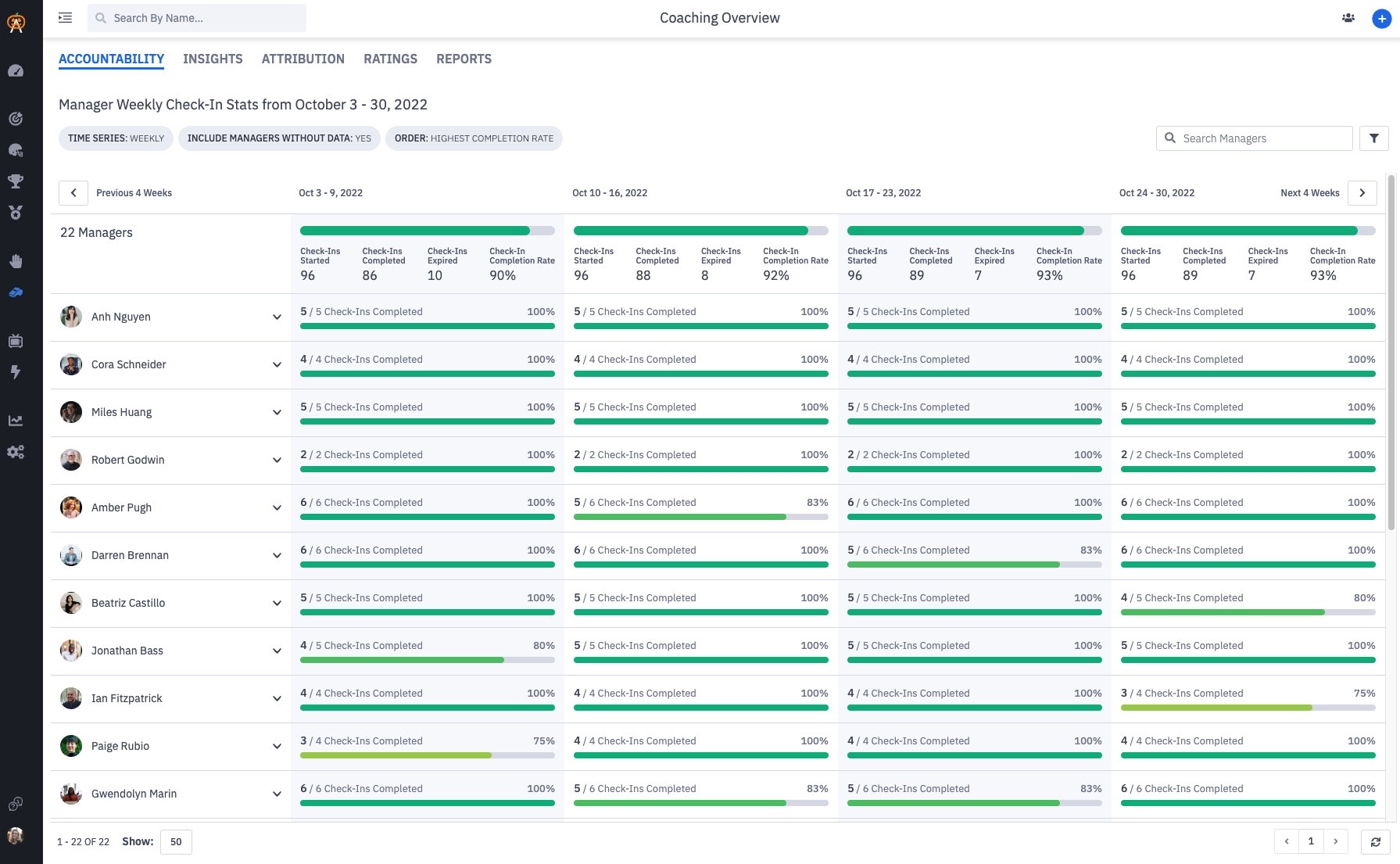Viewport: 1400px width, 864px height.
Task: Open the Fantasy football helmet icon
Action: click(x=16, y=150)
